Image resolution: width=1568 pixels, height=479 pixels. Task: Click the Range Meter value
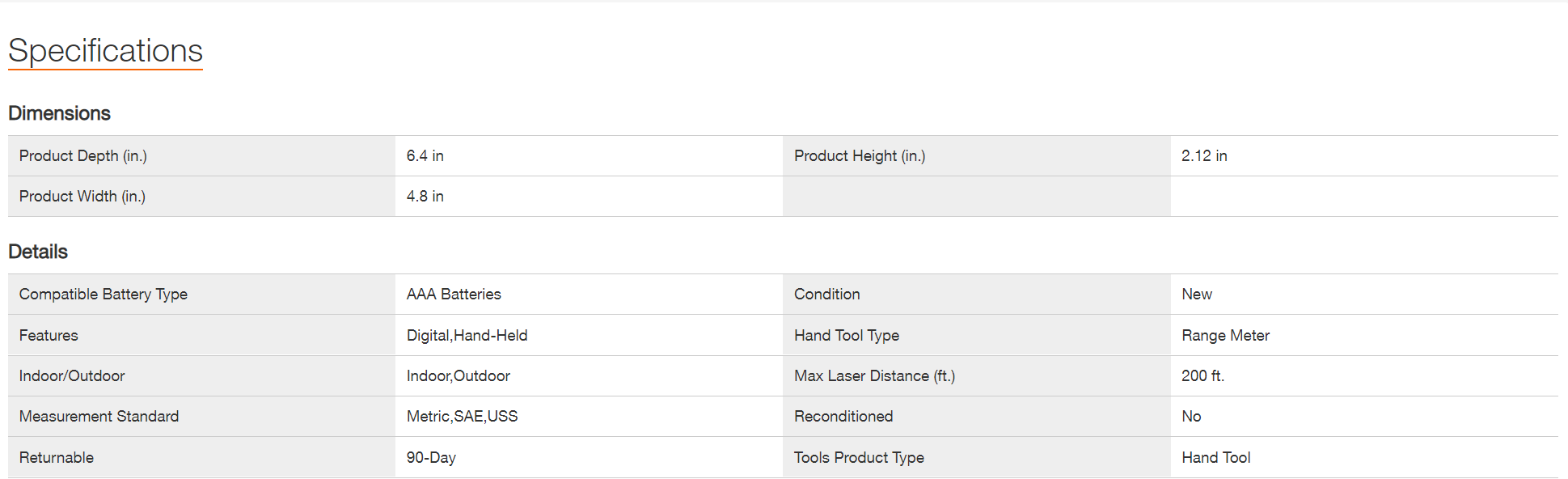click(1225, 336)
